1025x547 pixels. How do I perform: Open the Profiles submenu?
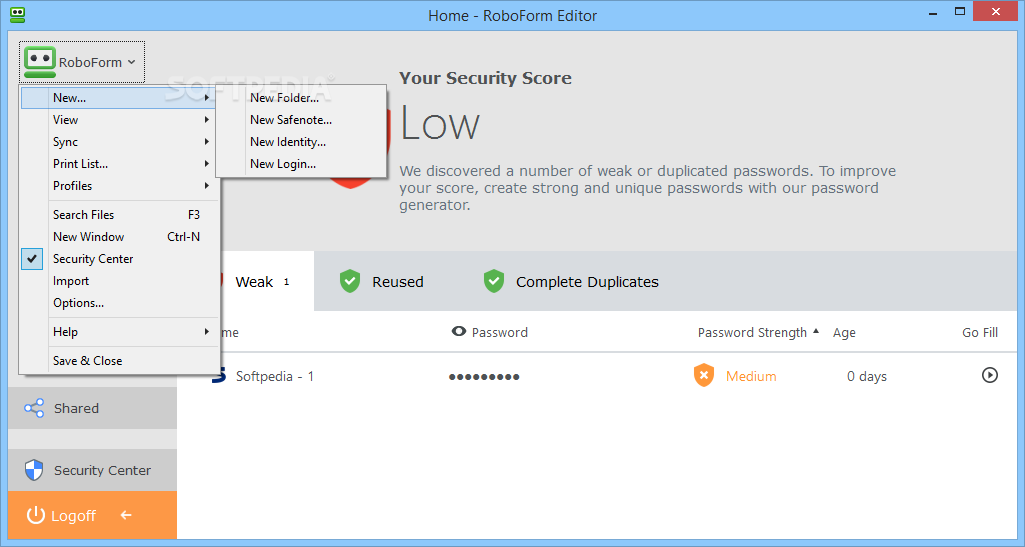(120, 186)
